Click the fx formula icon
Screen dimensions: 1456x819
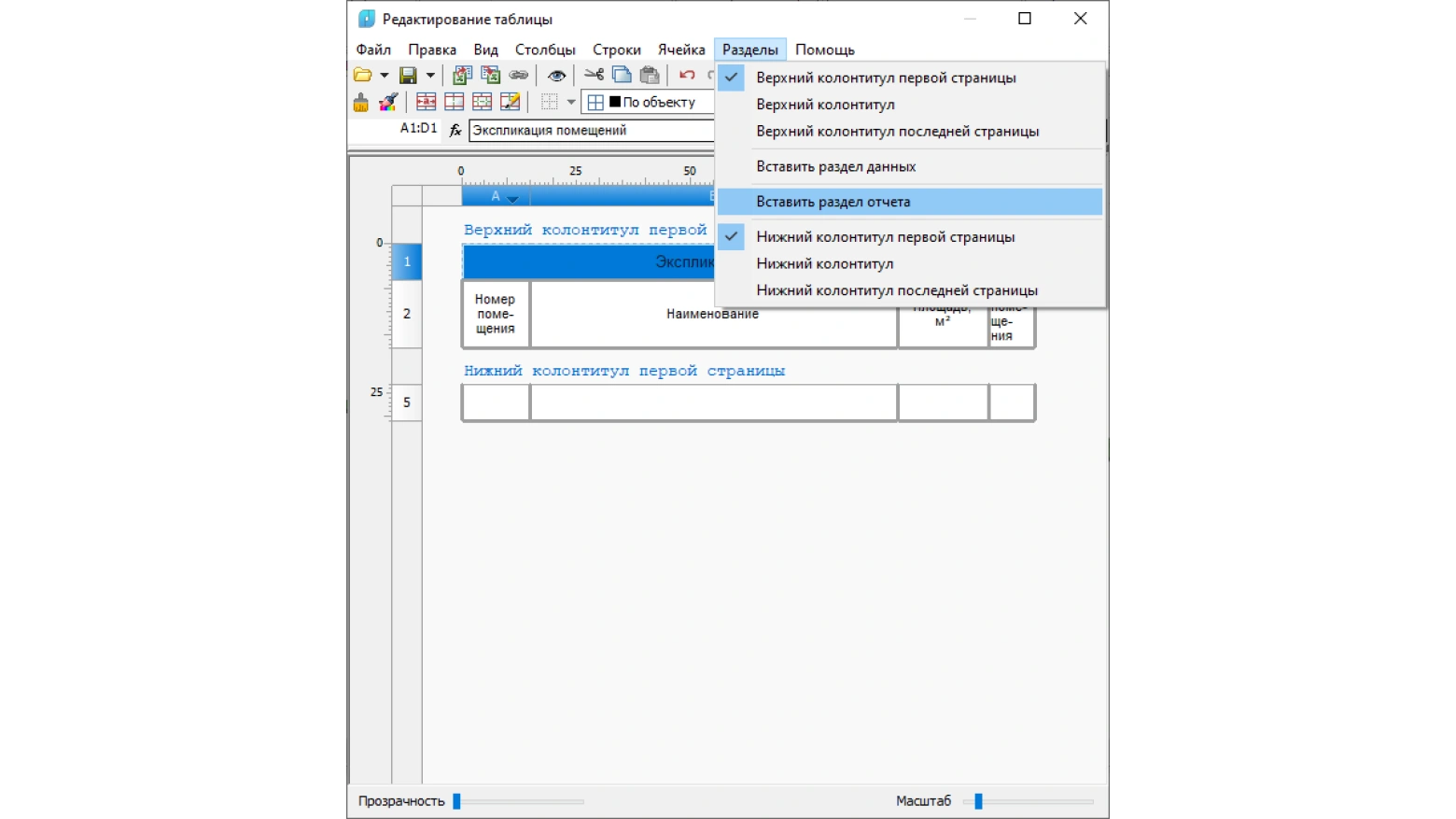[455, 130]
